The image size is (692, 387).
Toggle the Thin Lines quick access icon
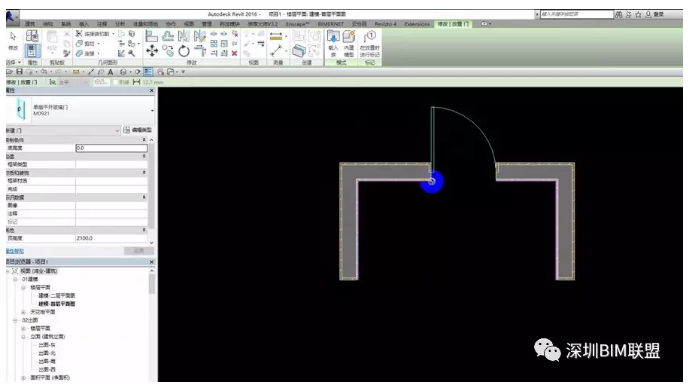point(148,71)
